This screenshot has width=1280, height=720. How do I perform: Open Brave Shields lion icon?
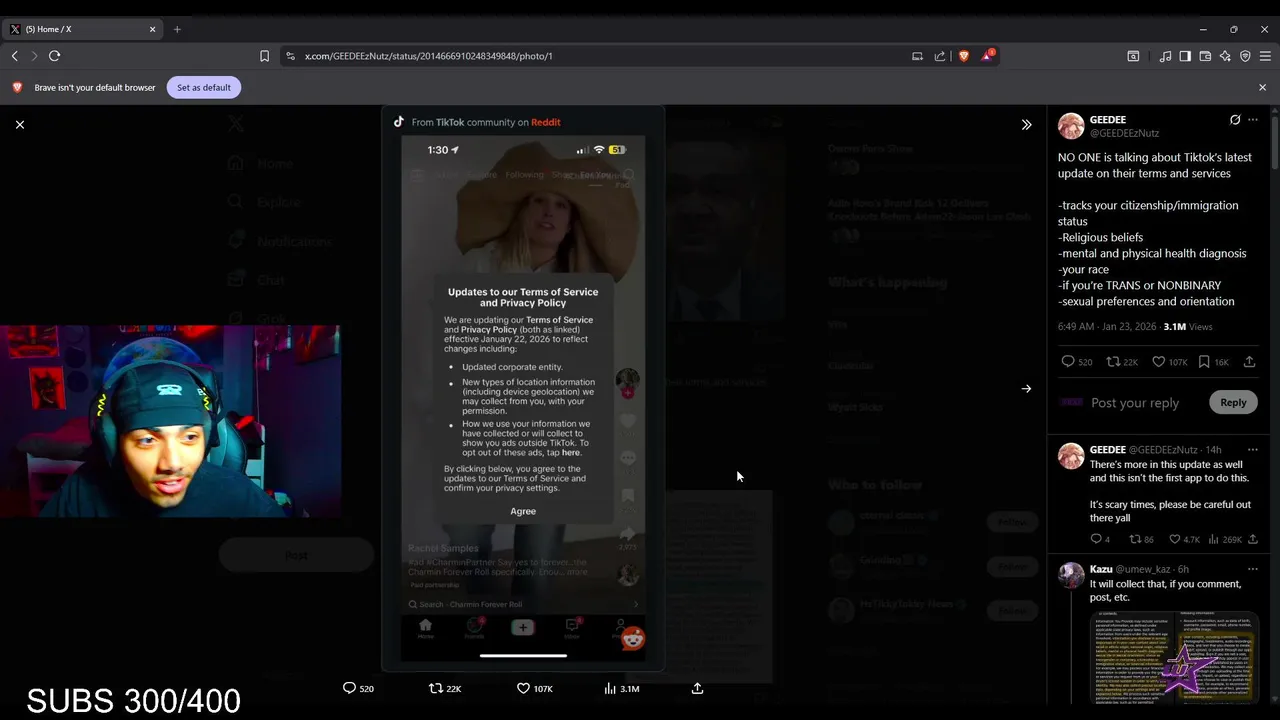964,56
